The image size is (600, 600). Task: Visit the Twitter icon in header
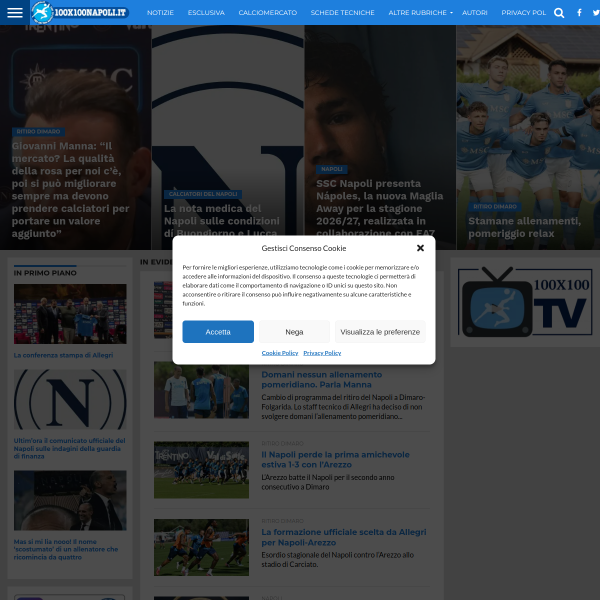pos(596,13)
